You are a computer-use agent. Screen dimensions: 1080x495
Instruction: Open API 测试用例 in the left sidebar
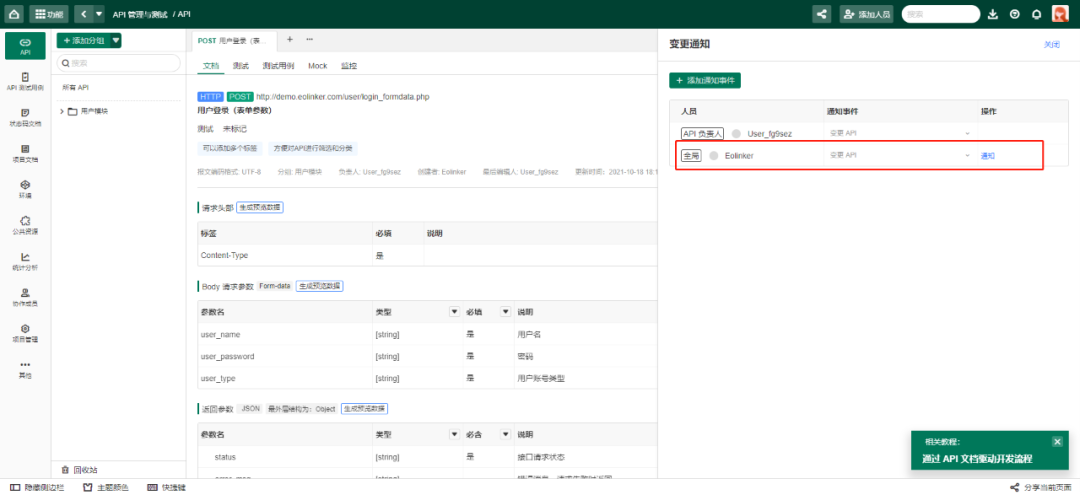click(25, 81)
